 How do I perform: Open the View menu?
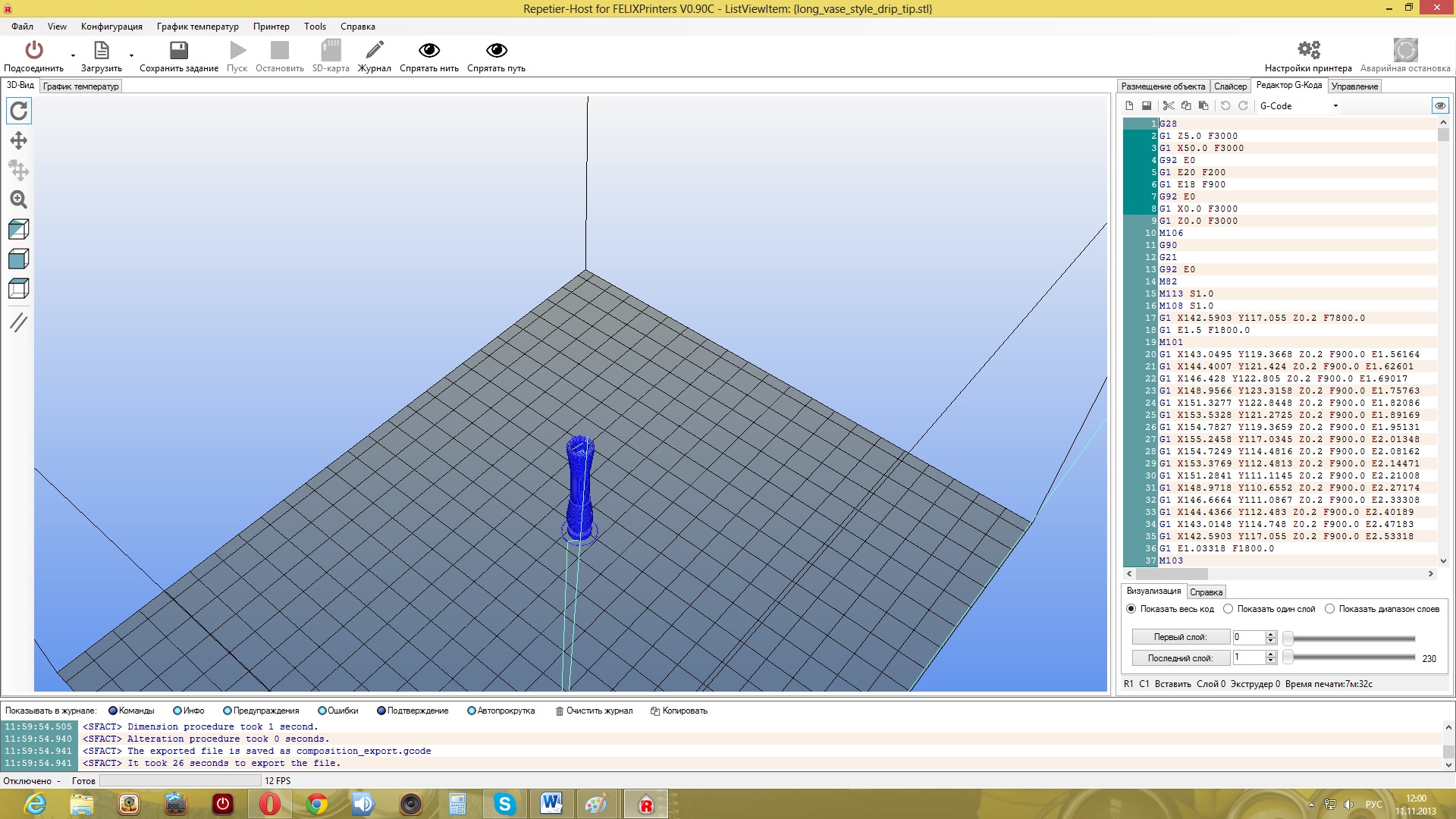[x=57, y=27]
